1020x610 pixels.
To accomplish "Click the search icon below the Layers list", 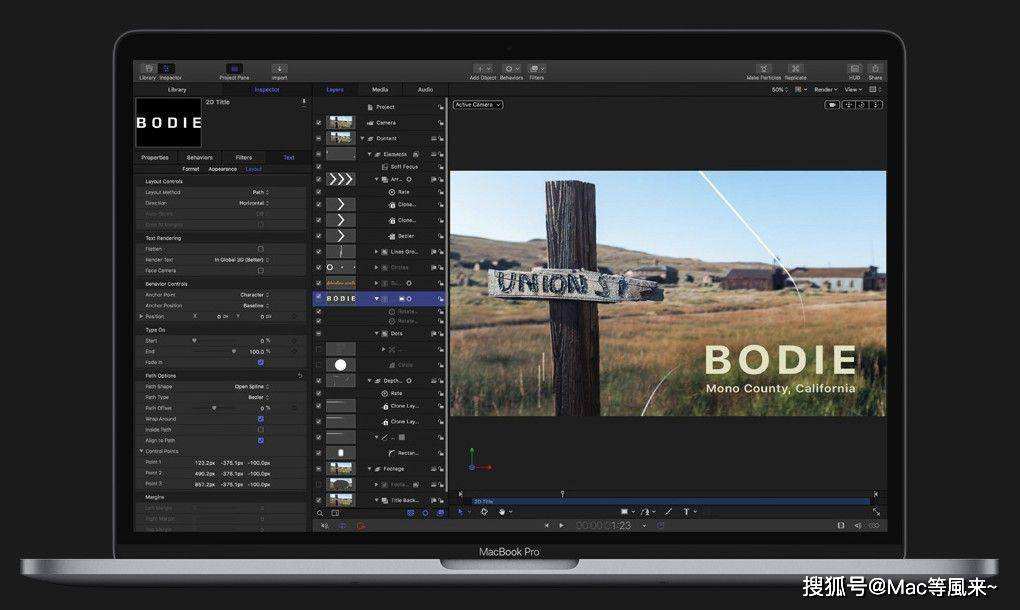I will pyautogui.click(x=320, y=513).
